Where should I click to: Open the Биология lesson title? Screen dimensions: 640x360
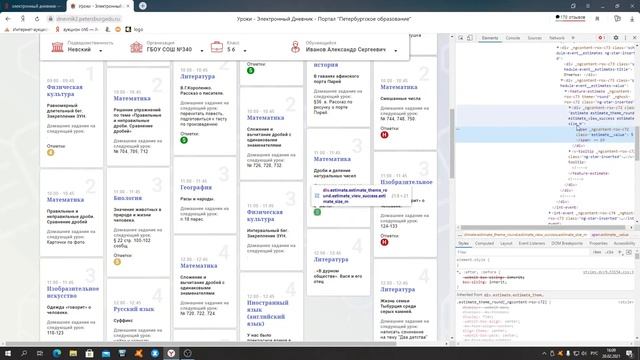[128, 198]
